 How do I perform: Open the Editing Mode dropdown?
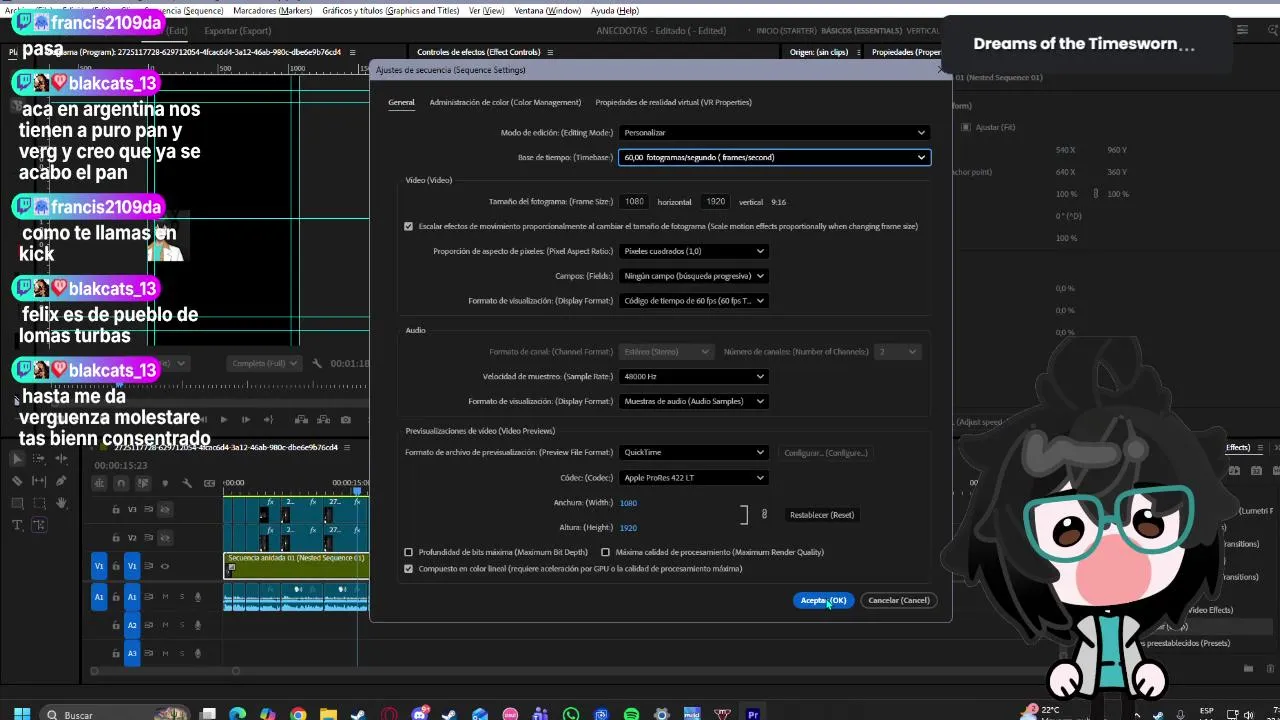[x=774, y=132]
